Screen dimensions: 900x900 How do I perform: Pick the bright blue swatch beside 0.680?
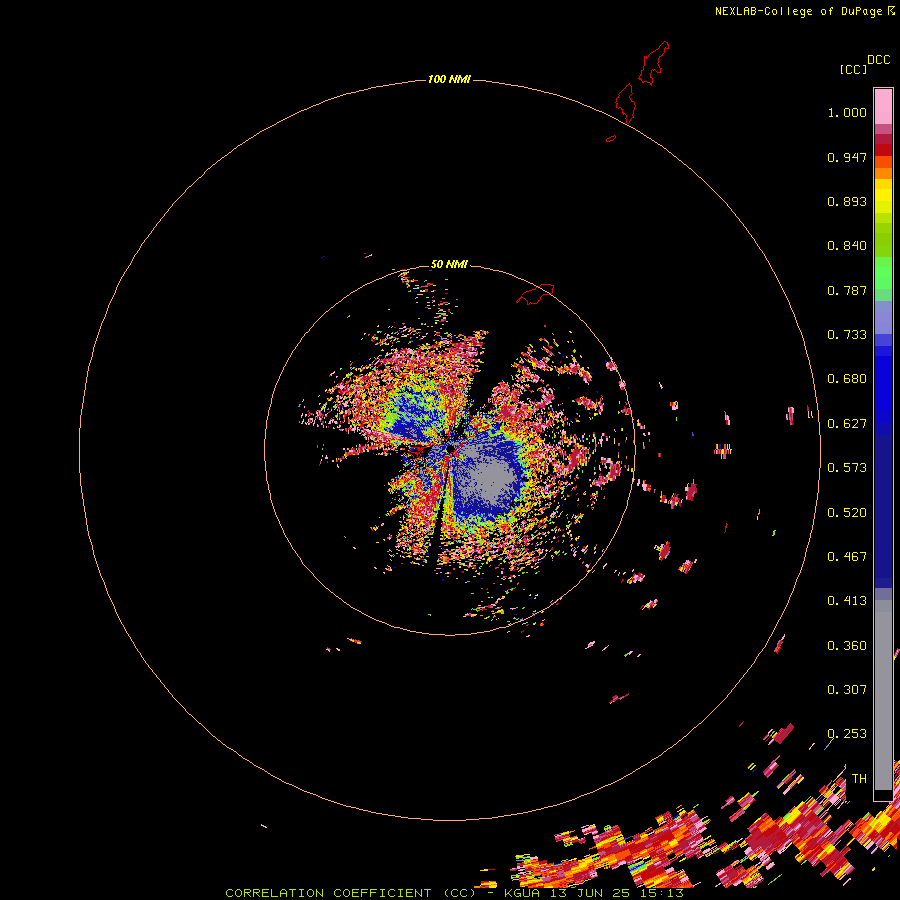point(883,385)
